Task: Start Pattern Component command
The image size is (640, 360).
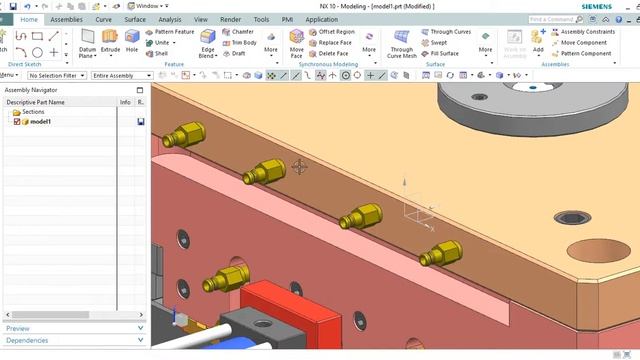Action: point(582,53)
